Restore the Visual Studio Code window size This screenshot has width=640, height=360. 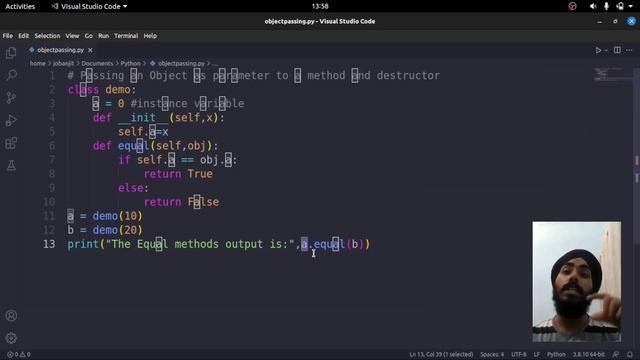[615, 22]
